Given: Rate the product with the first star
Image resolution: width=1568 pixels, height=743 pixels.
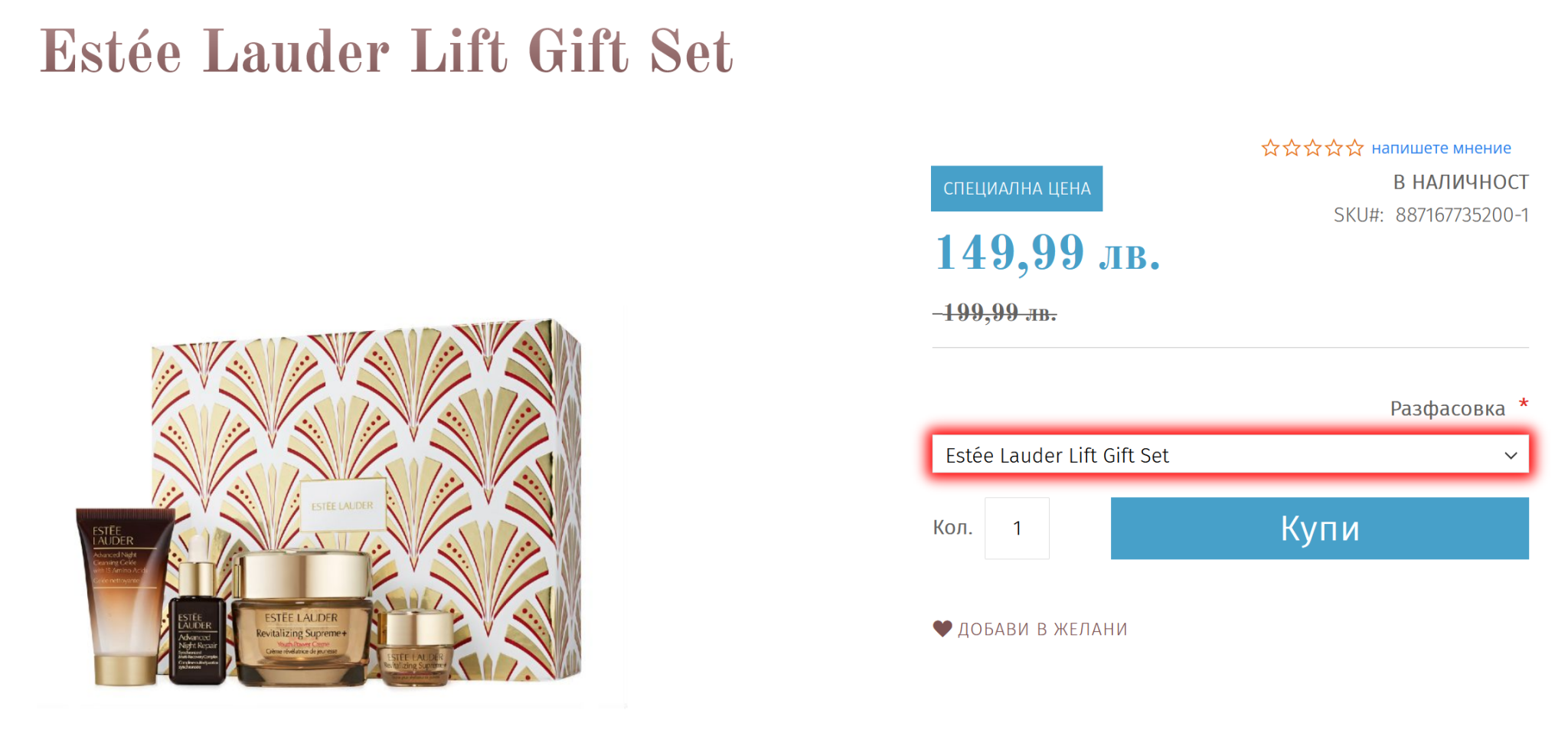Looking at the screenshot, I should point(1270,148).
